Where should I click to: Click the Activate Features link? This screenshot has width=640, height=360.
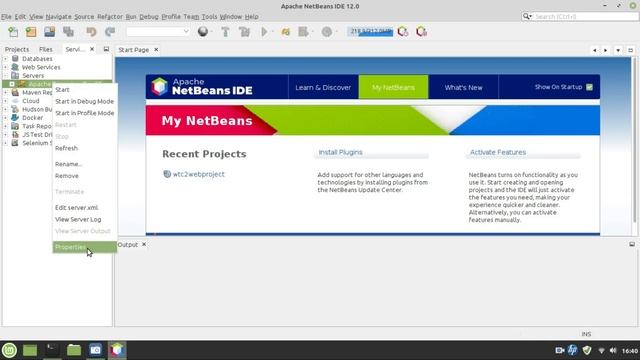point(498,152)
